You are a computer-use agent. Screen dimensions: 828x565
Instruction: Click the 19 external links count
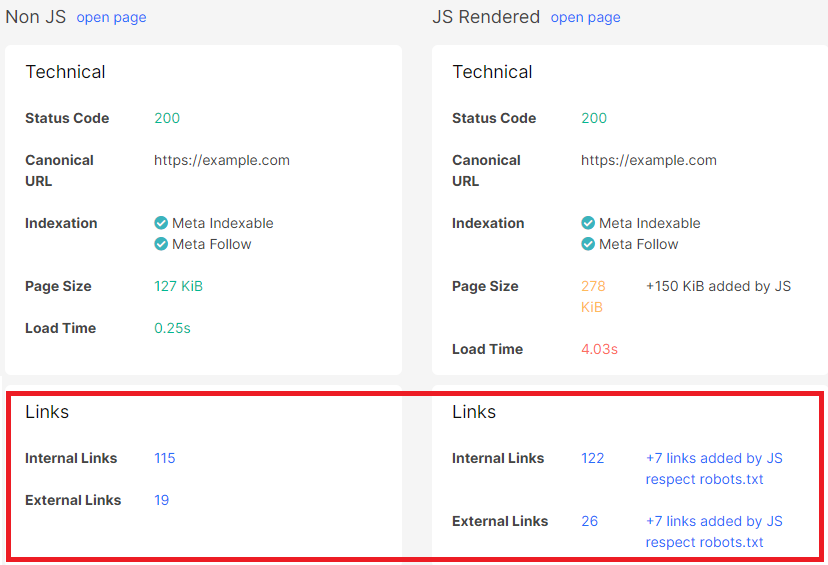point(162,500)
